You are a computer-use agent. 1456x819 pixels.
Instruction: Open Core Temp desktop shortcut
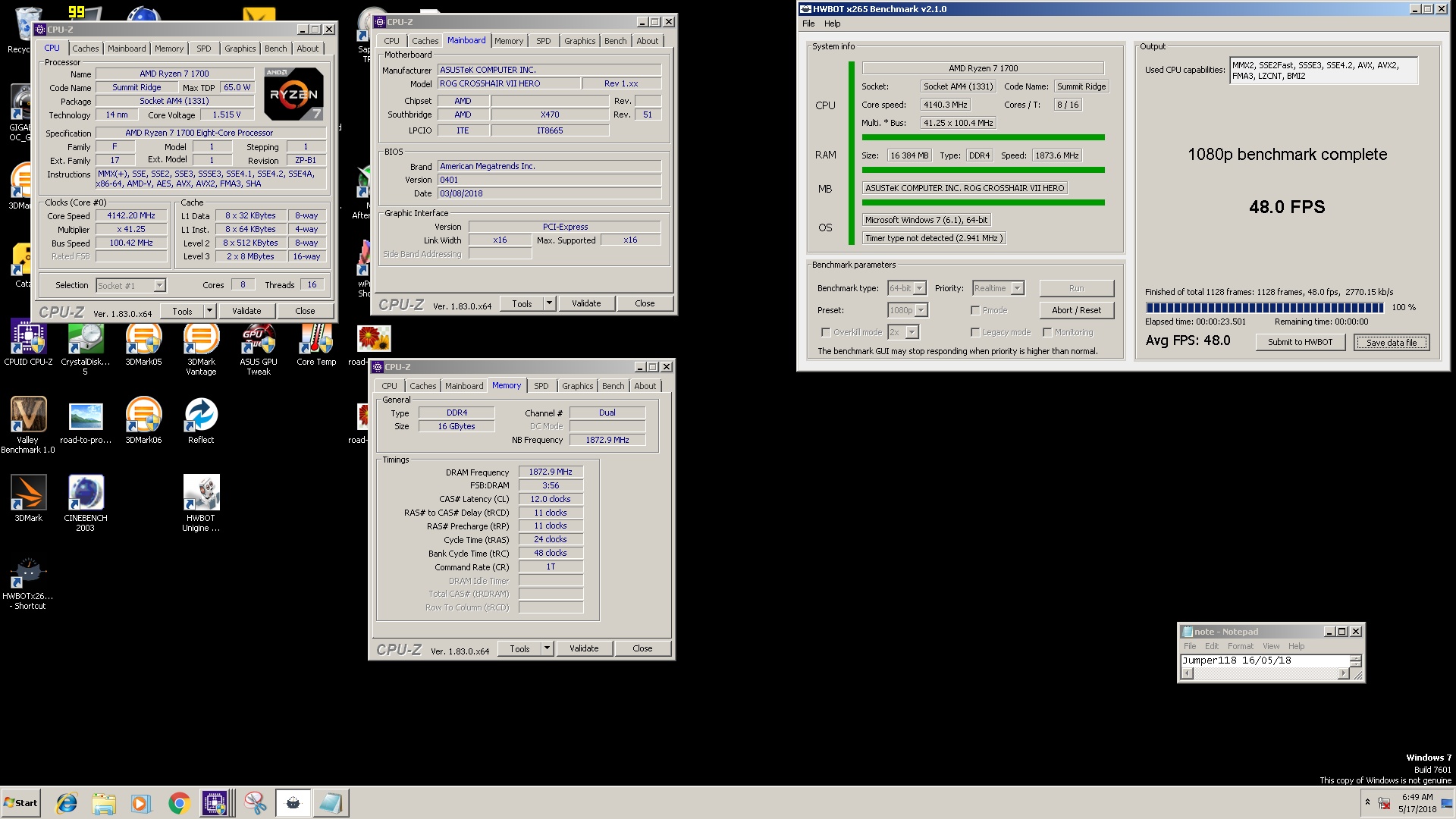click(316, 344)
